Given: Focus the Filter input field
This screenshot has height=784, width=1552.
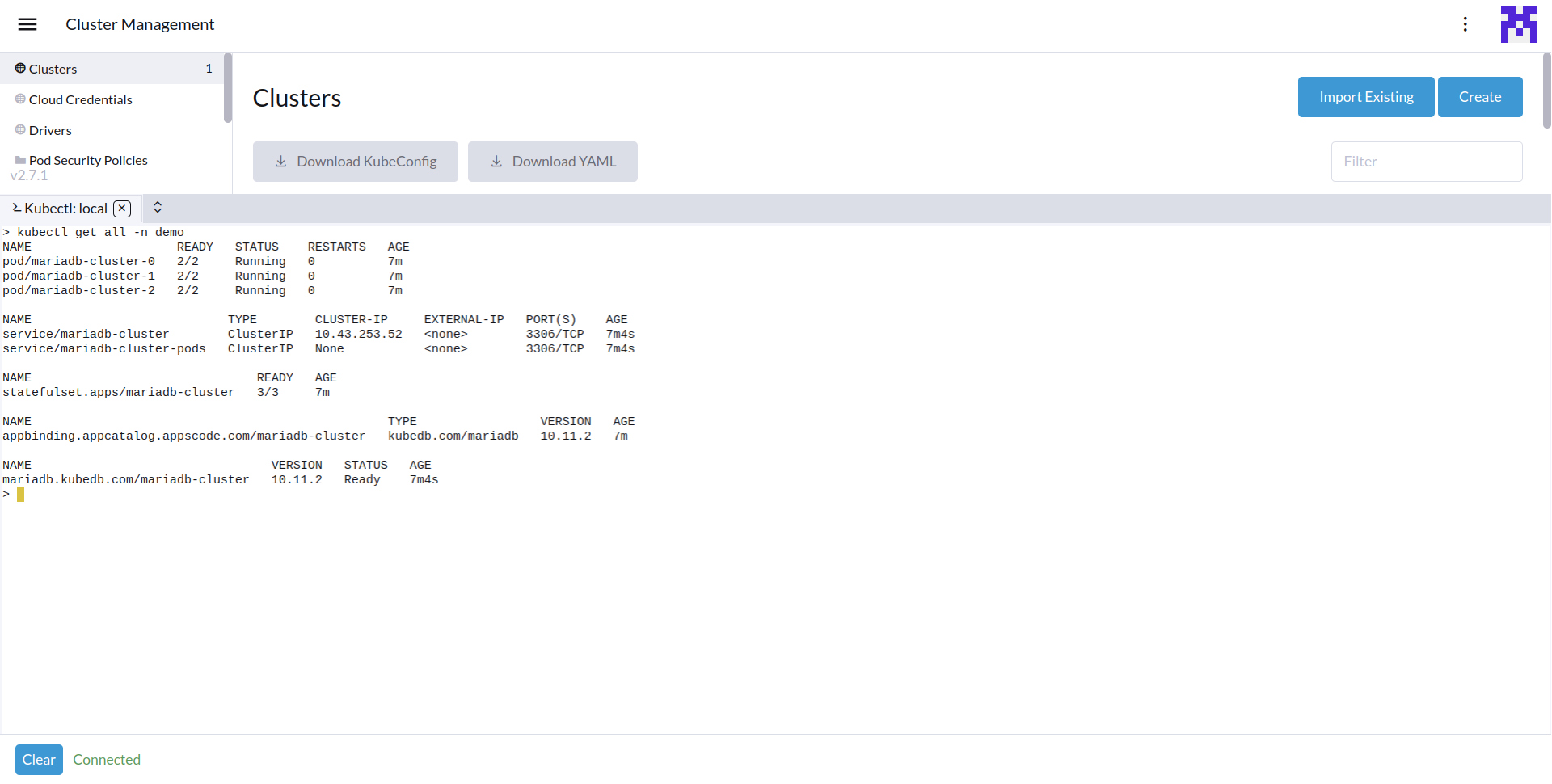Looking at the screenshot, I should [1426, 162].
